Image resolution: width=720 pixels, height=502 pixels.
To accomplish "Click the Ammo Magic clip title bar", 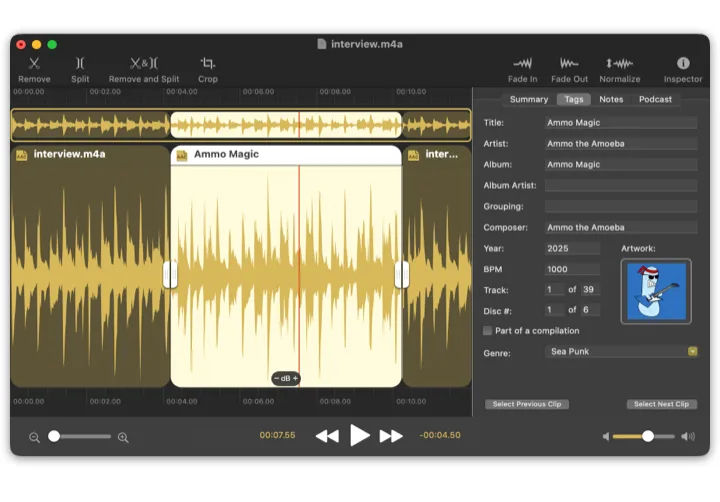I will tap(286, 155).
